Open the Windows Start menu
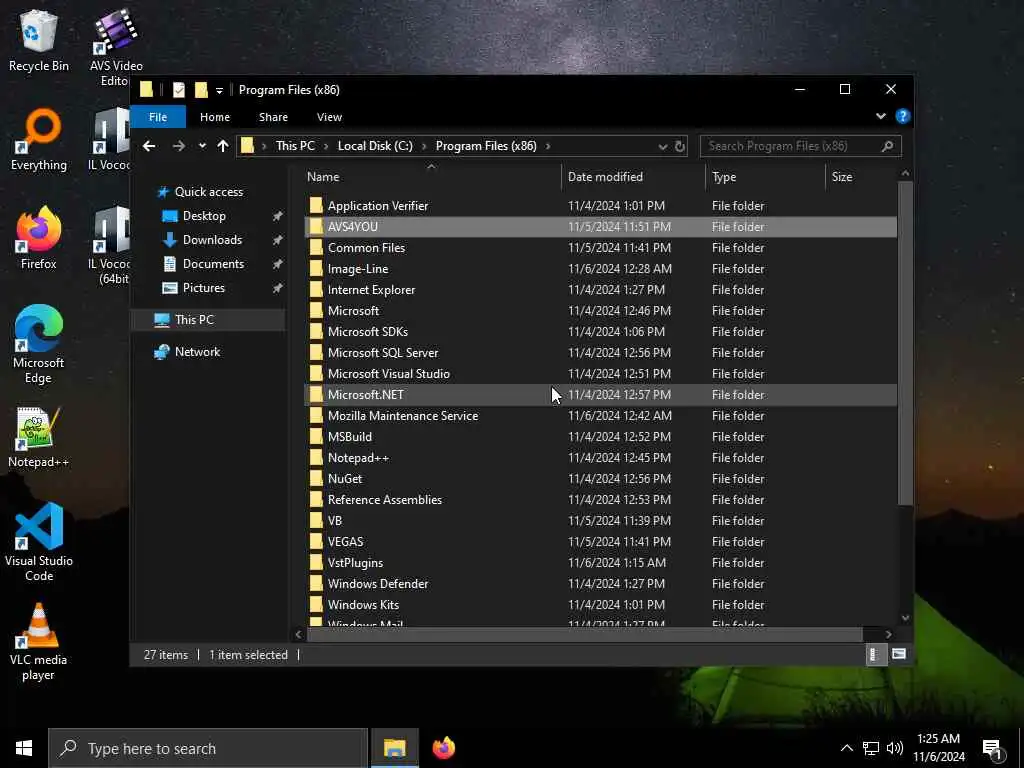Screen dimensions: 1024x768 [x=24, y=748]
